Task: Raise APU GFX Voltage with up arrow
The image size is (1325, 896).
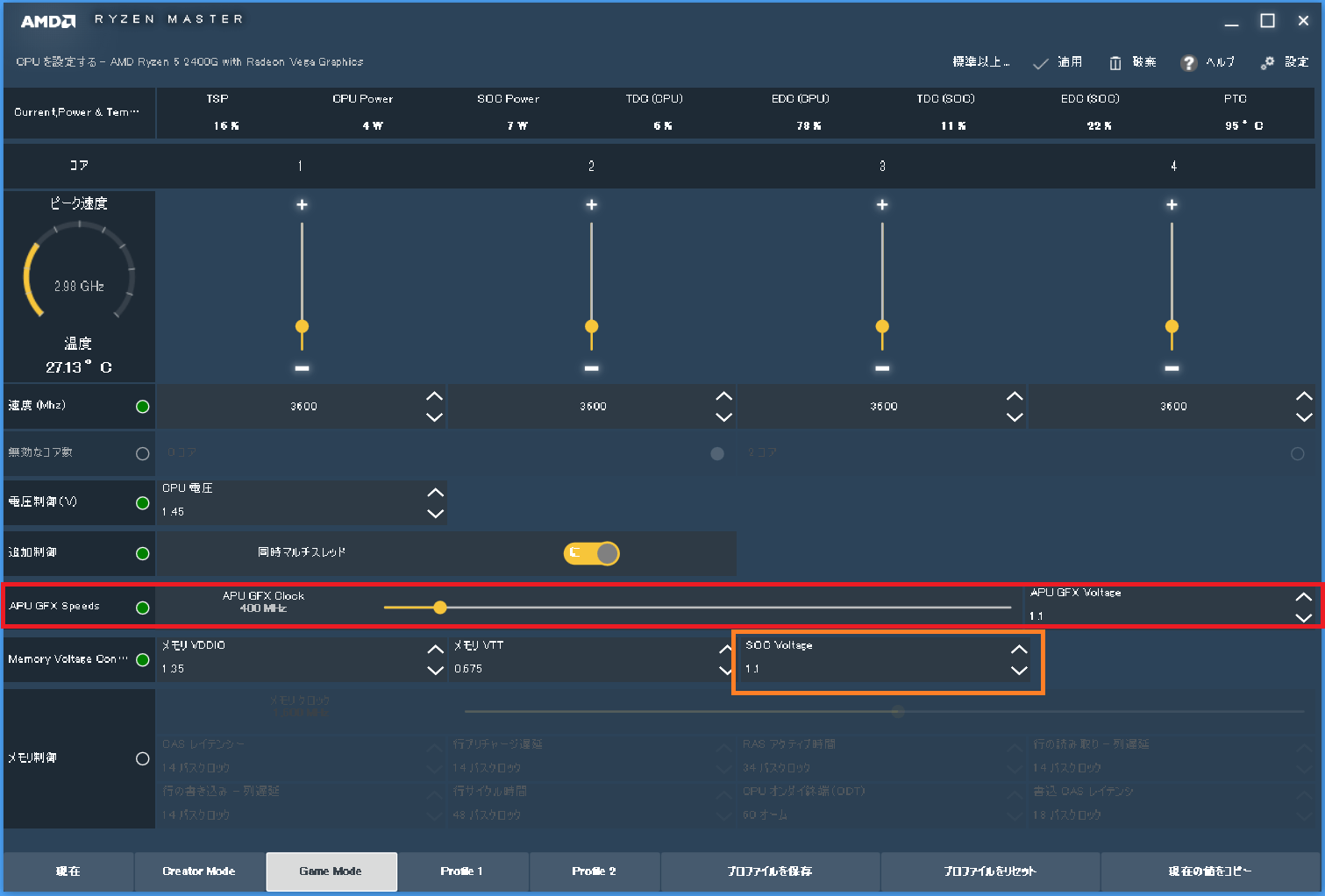Action: coord(1304,597)
